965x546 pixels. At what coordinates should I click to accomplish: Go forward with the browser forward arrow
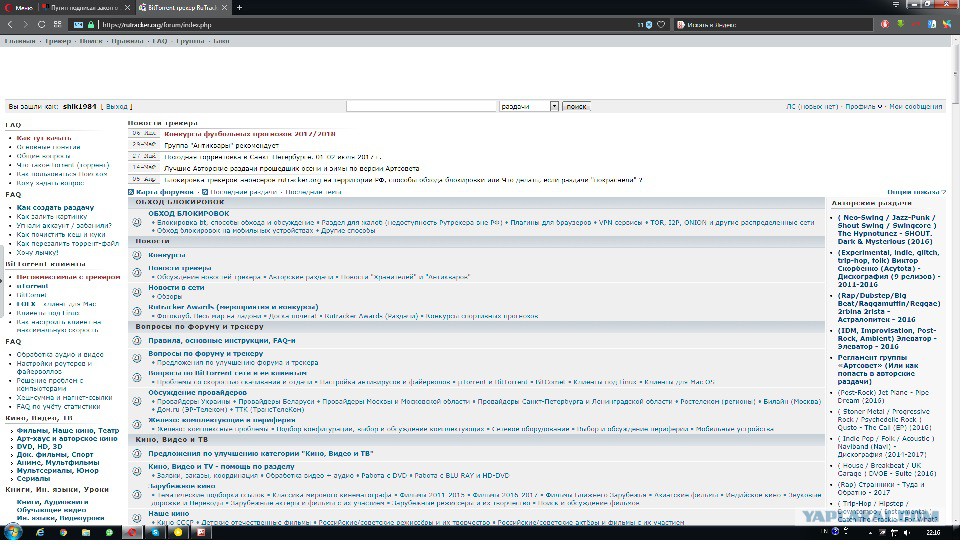(x=25, y=25)
